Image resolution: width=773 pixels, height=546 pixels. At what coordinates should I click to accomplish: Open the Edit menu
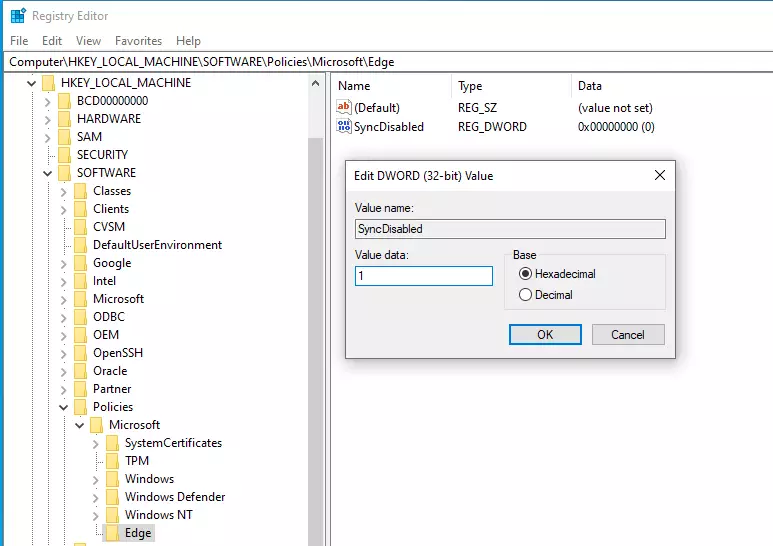click(x=52, y=41)
